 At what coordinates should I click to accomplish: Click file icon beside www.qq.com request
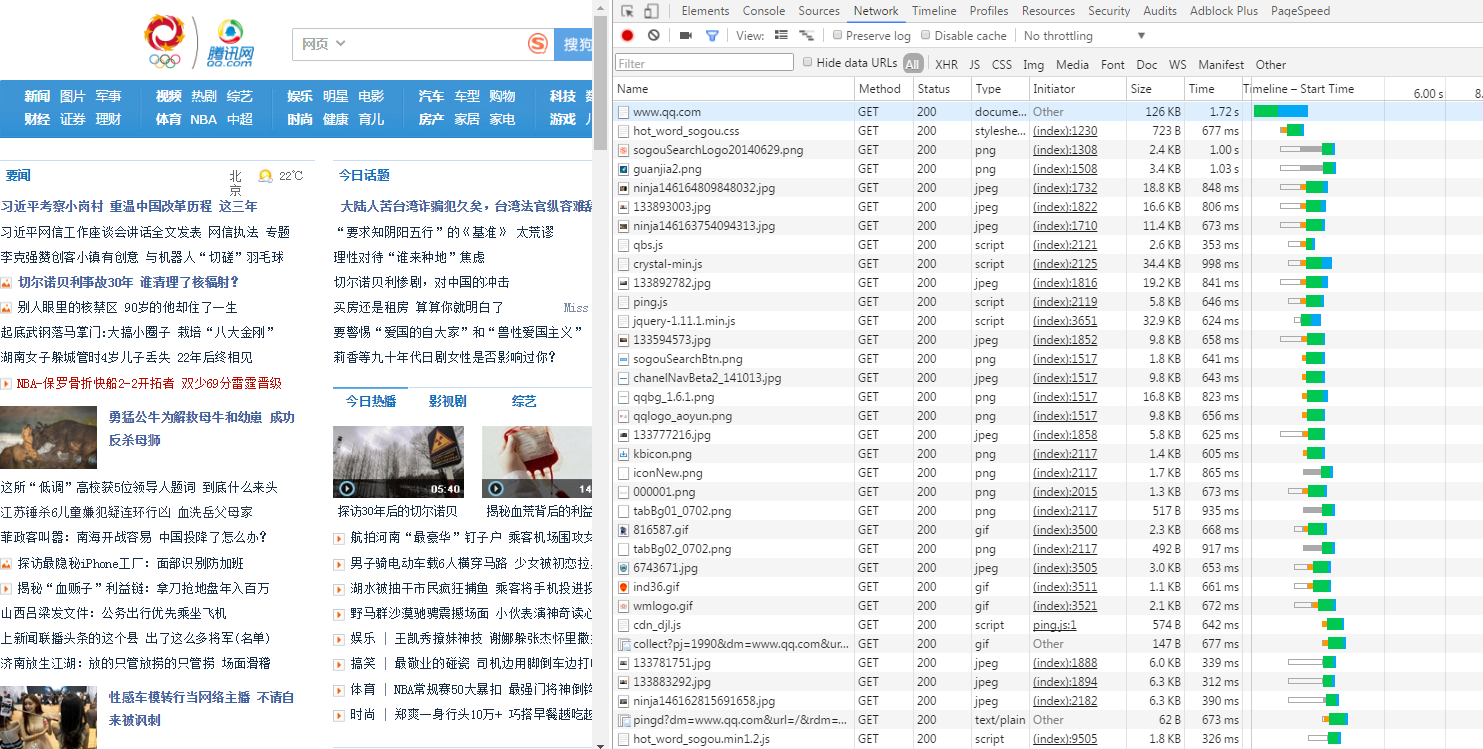[x=623, y=112]
